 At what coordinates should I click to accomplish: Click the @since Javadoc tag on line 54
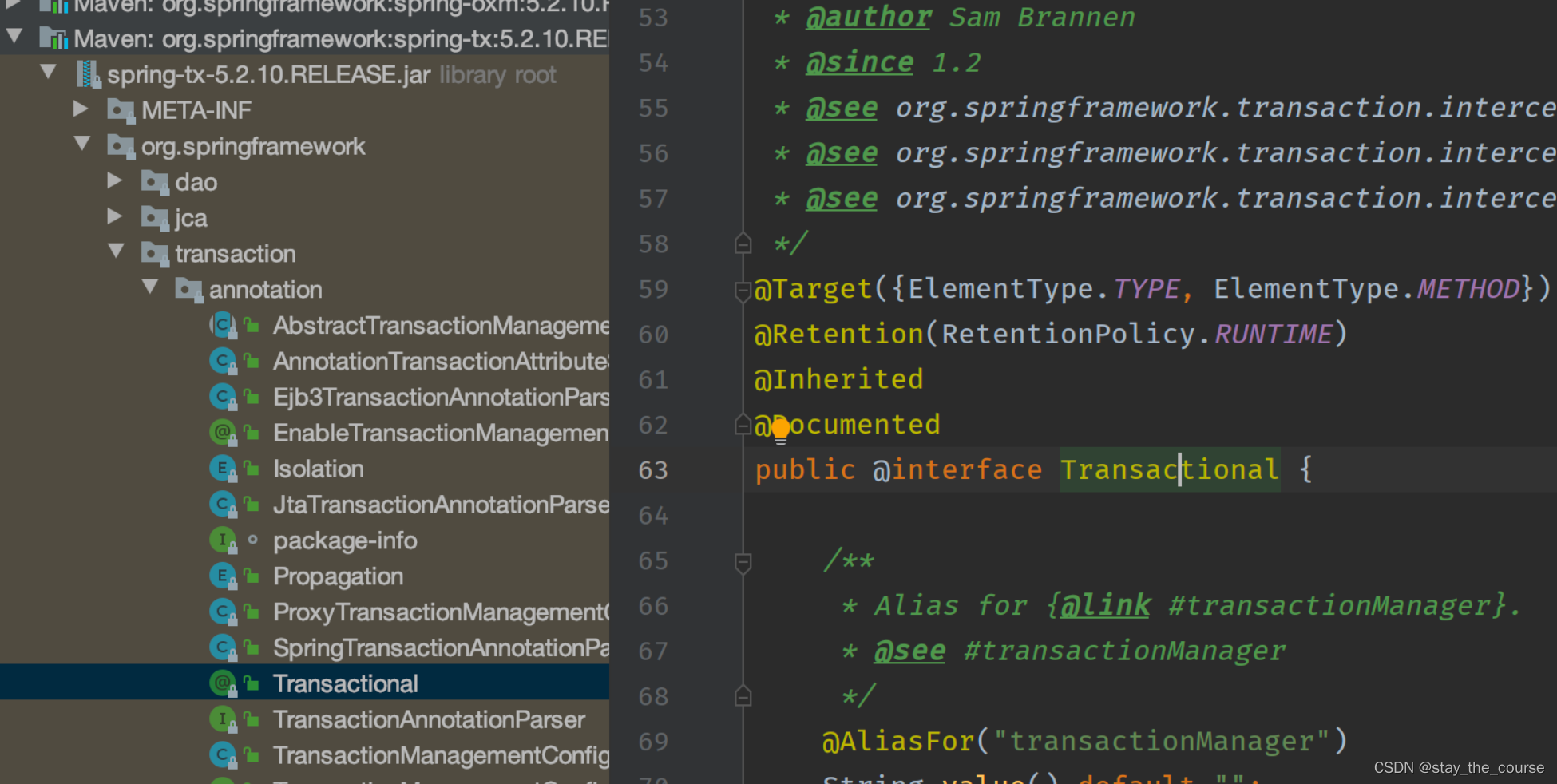(859, 62)
